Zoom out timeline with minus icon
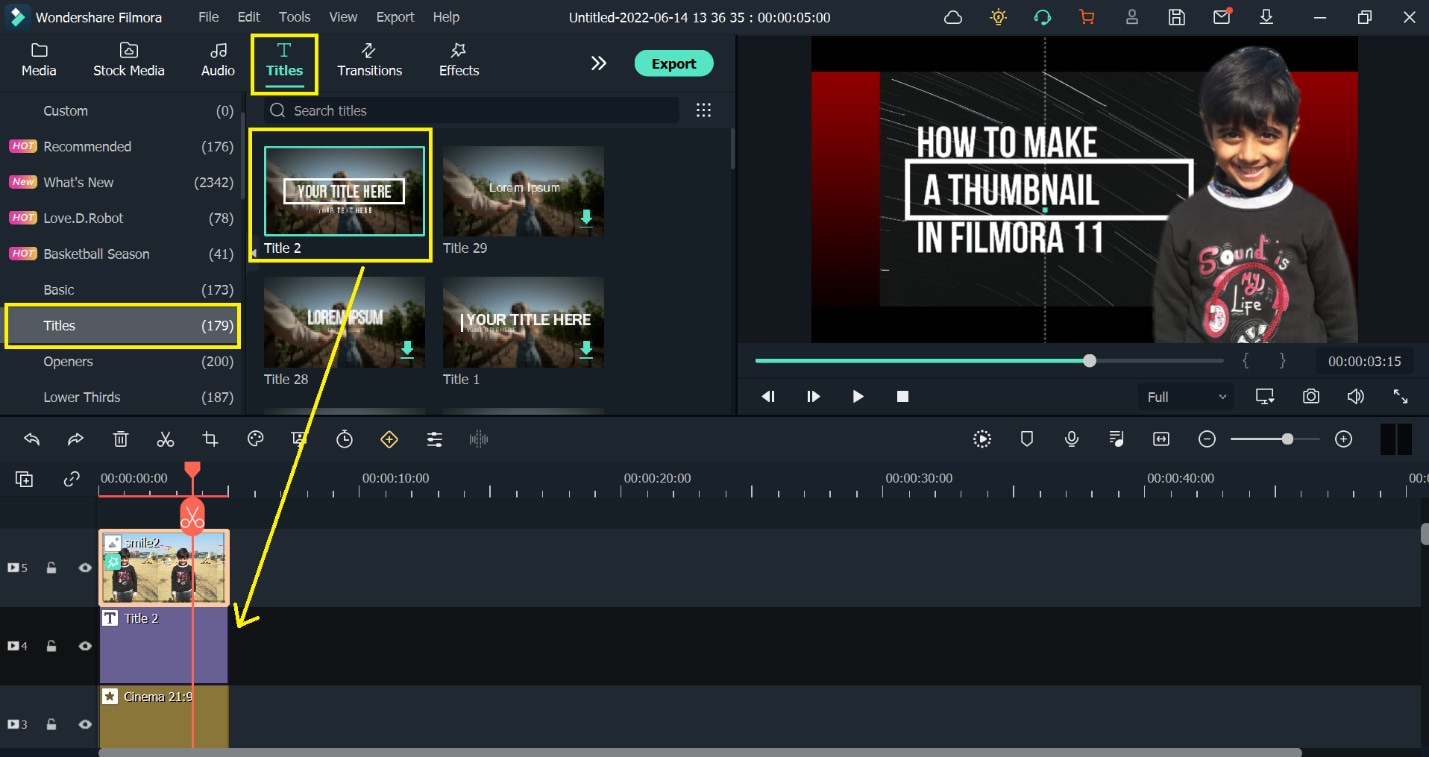 (1207, 439)
